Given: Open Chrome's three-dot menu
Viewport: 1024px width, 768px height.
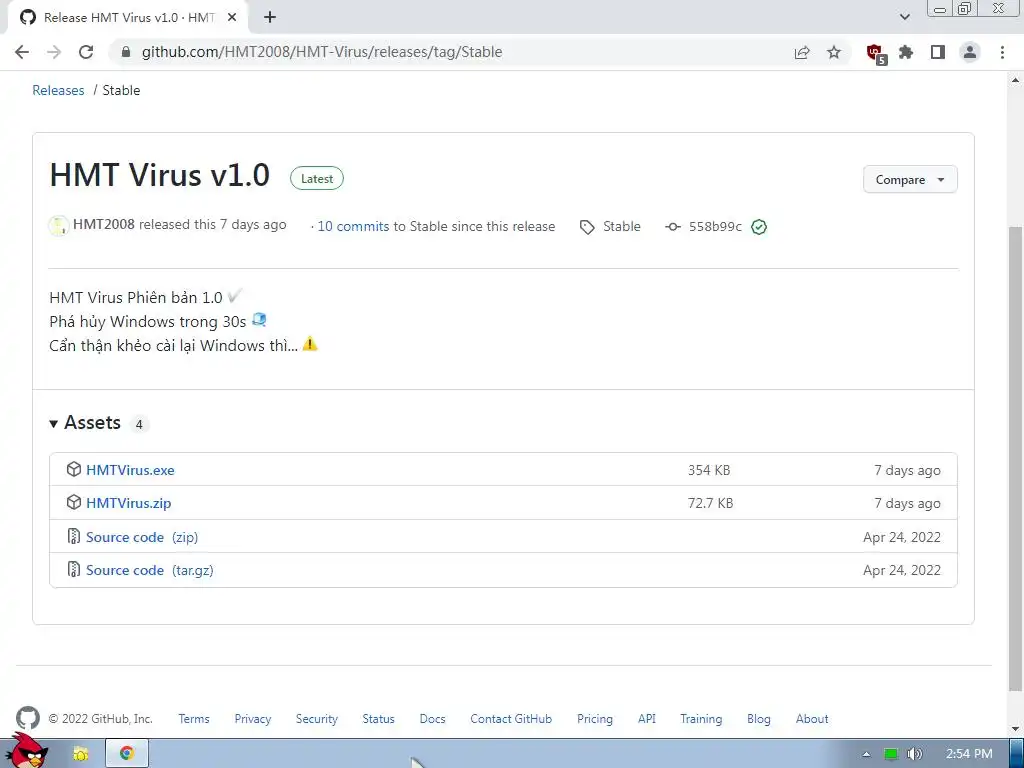Looking at the screenshot, I should pos(1002,52).
